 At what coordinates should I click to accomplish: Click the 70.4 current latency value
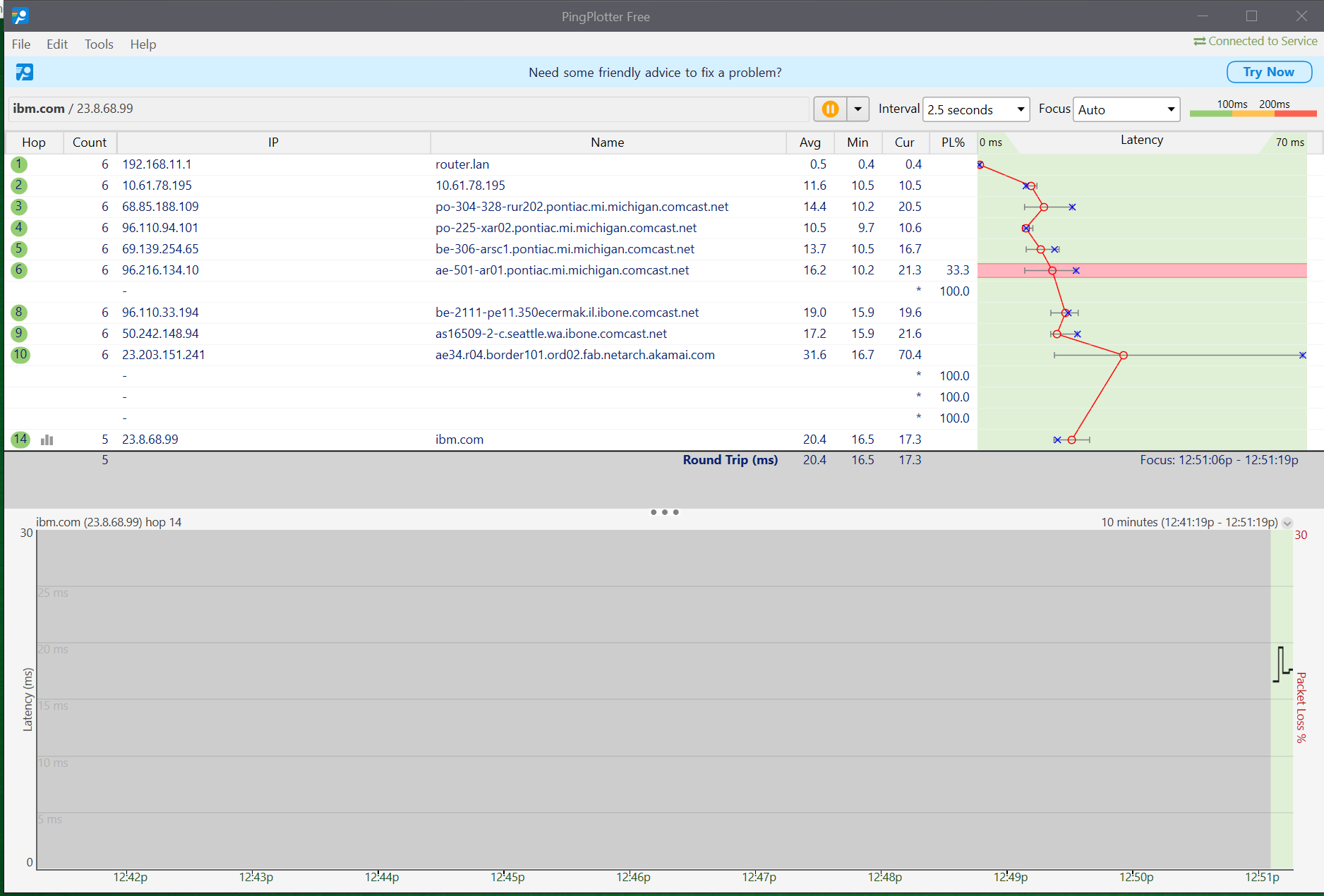910,355
